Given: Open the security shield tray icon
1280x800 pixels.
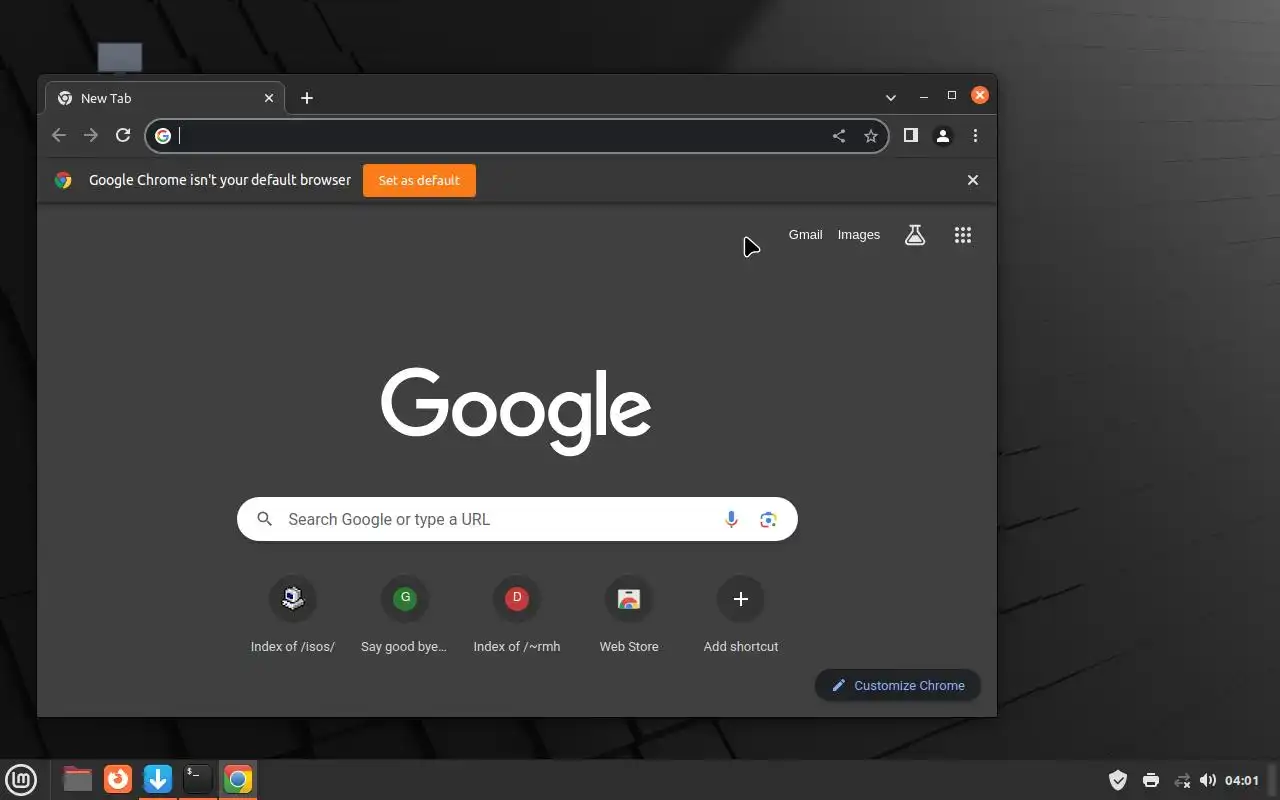Looking at the screenshot, I should (1118, 780).
